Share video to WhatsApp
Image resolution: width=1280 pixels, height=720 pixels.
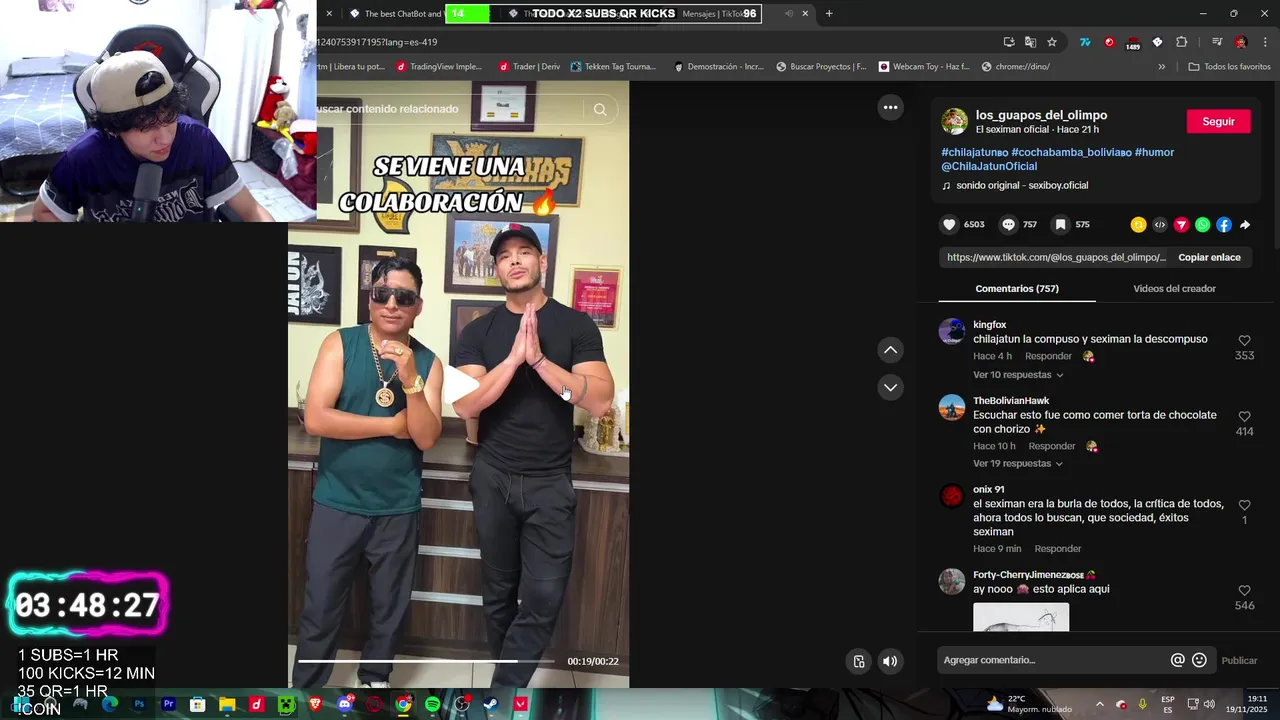pos(1202,225)
